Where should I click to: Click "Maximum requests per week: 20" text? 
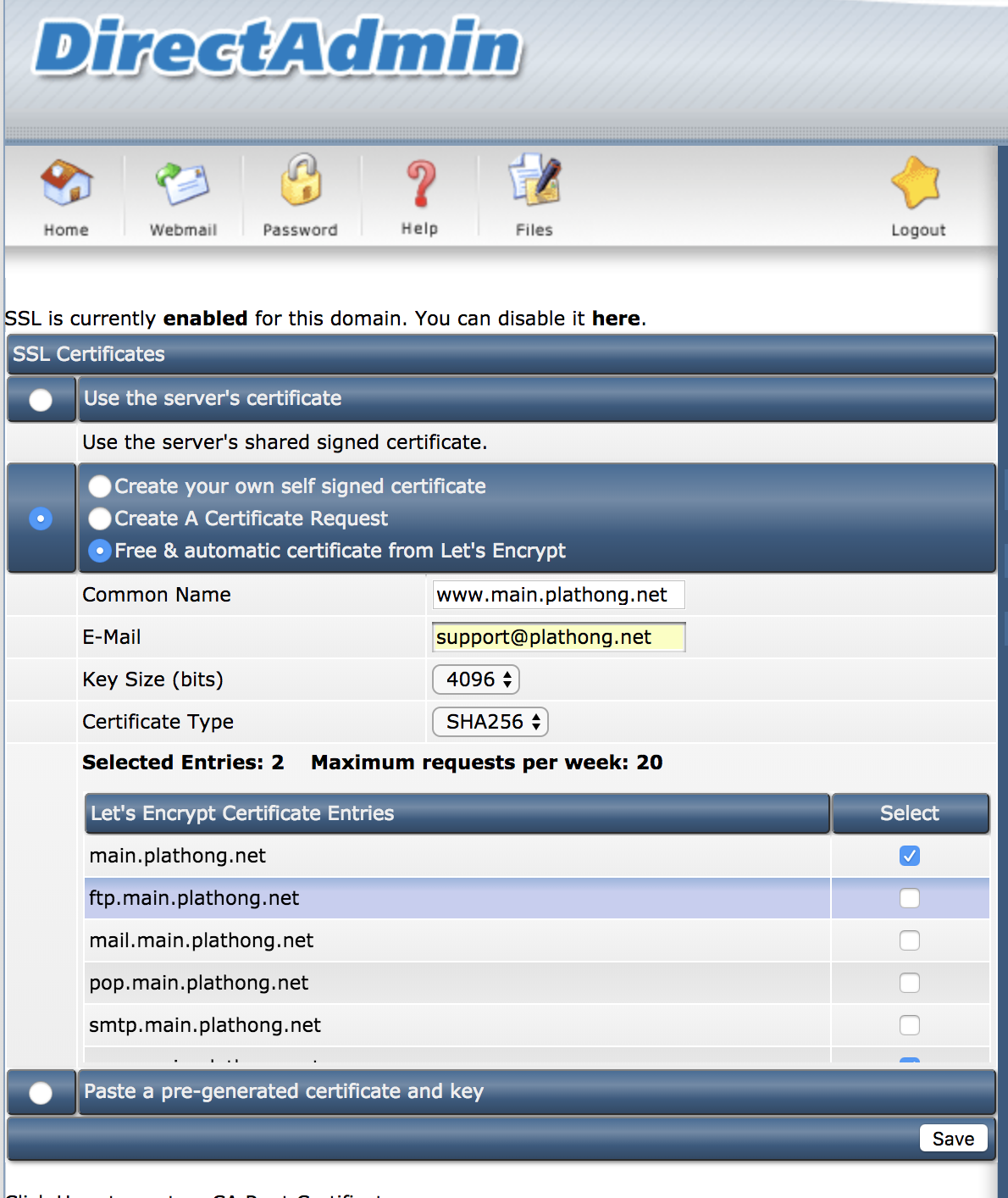click(487, 763)
